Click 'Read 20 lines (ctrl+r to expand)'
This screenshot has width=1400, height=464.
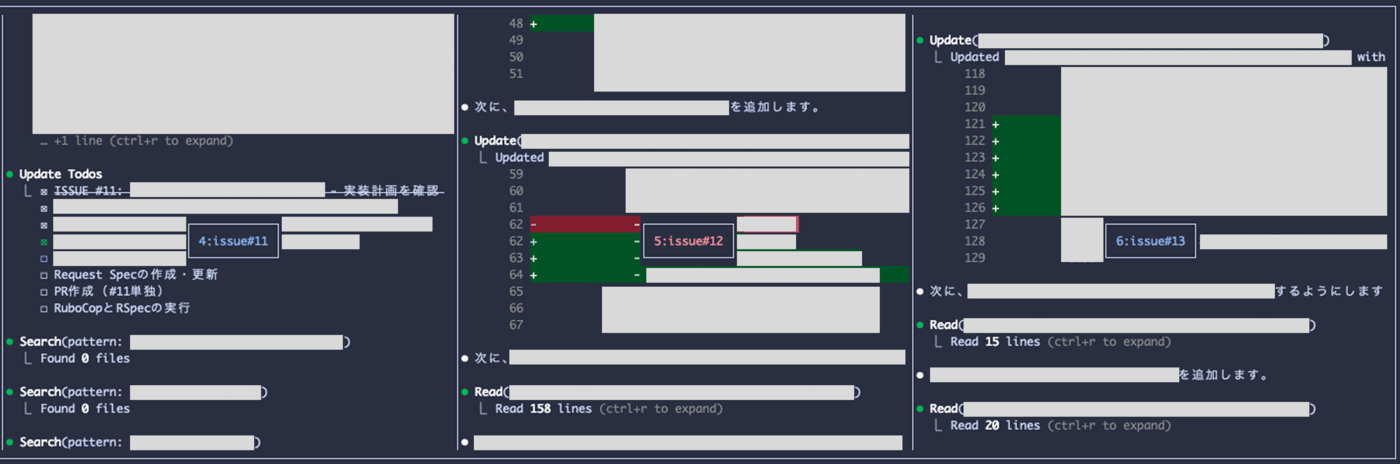click(1059, 425)
